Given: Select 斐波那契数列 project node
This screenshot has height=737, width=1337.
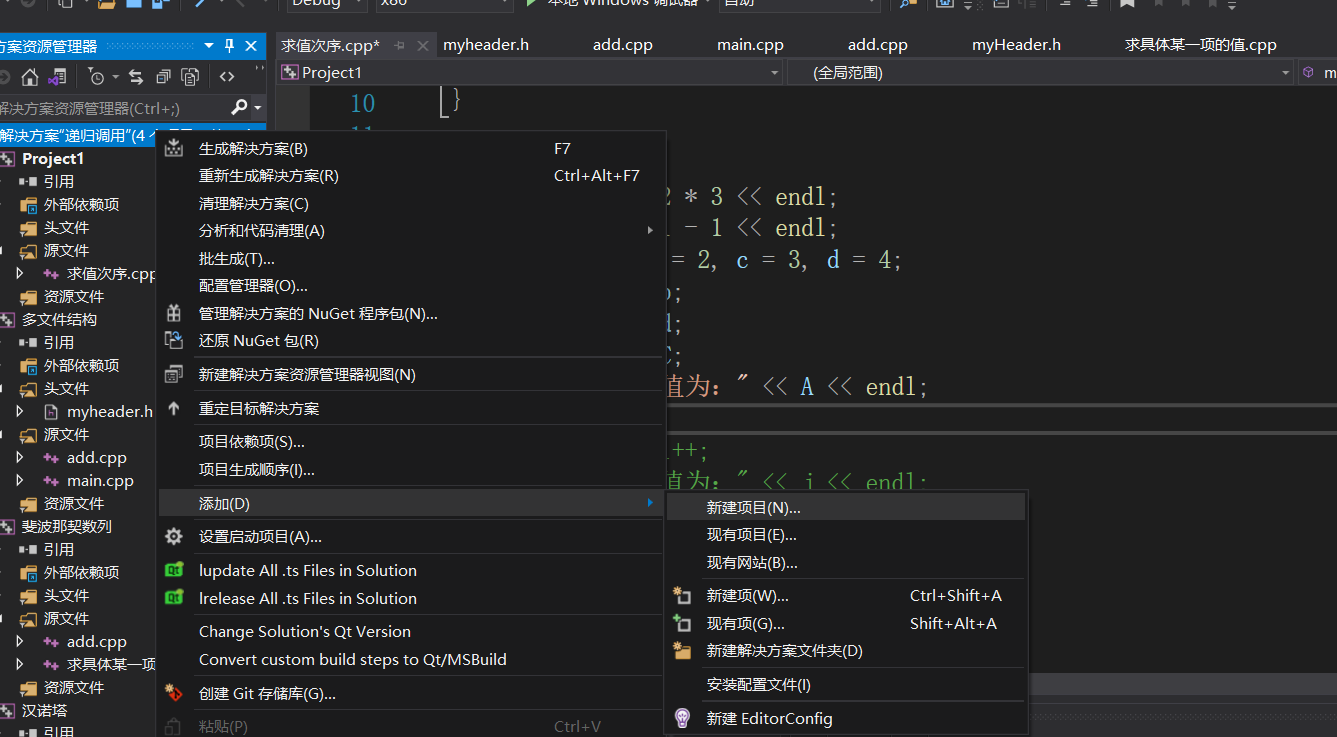Looking at the screenshot, I should (67, 526).
